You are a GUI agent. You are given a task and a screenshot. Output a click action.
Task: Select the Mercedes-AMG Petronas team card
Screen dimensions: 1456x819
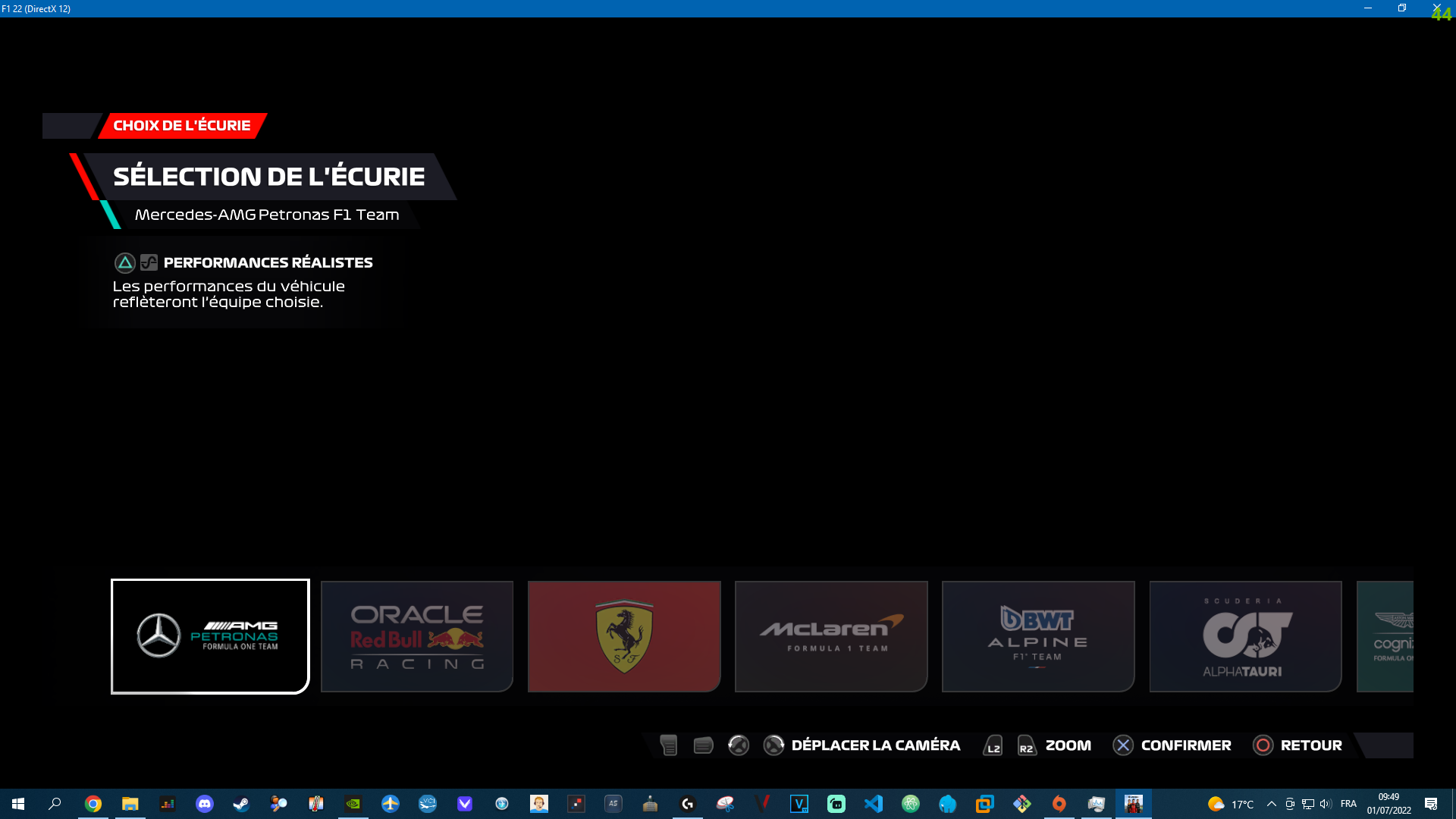point(210,636)
